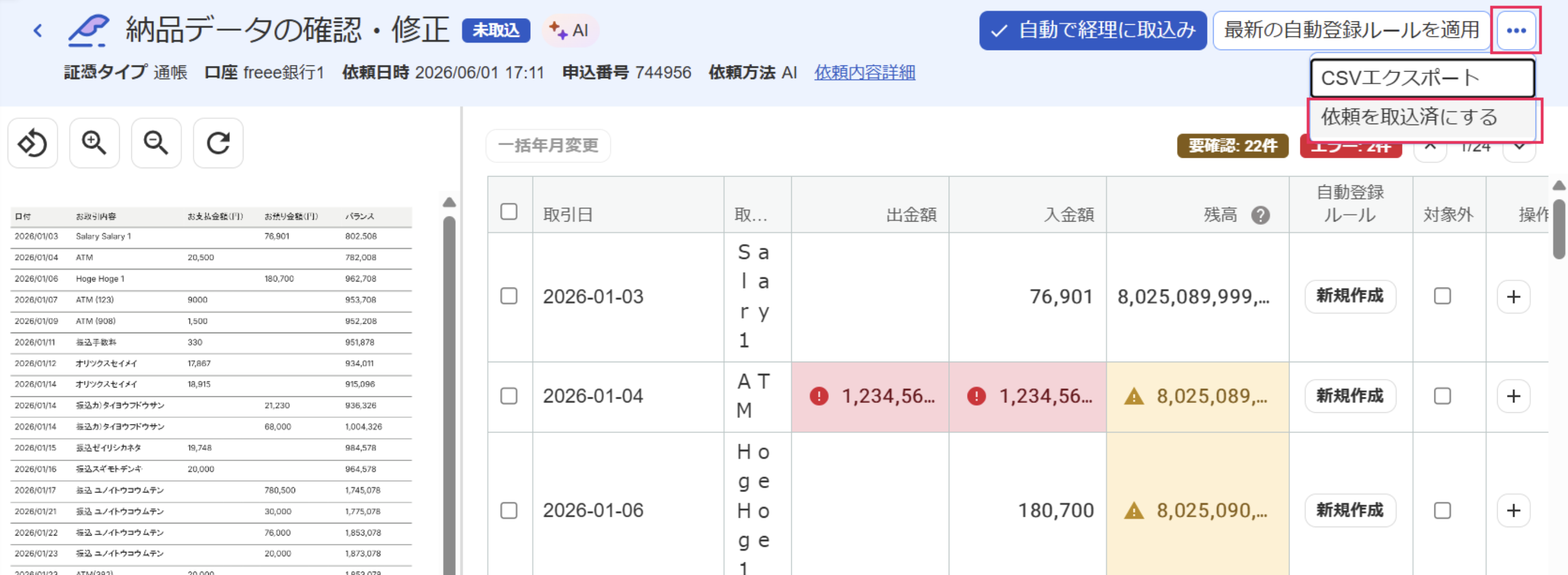Select the 2026-01-03 row checkbox
The image size is (1568, 575).
[x=509, y=297]
